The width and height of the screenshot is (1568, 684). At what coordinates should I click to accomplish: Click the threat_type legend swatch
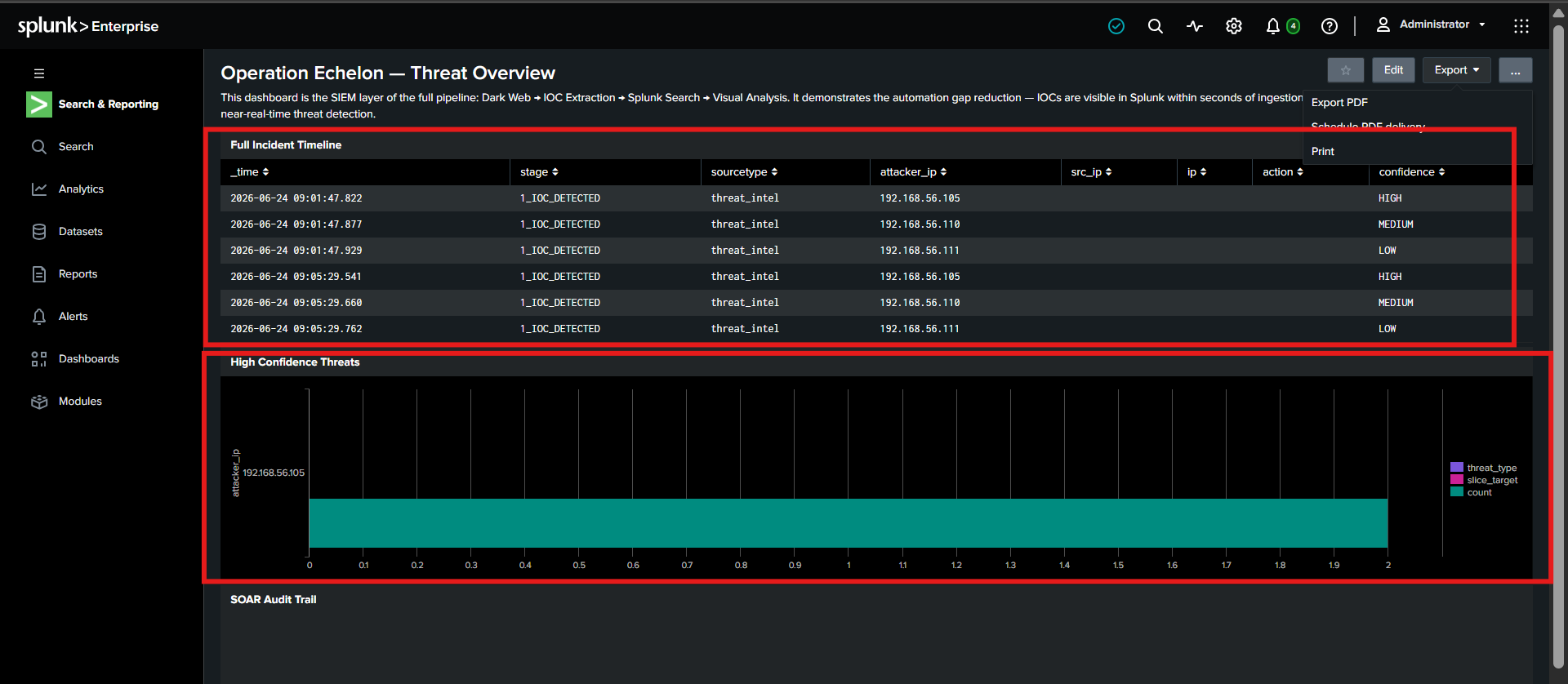pos(1457,468)
